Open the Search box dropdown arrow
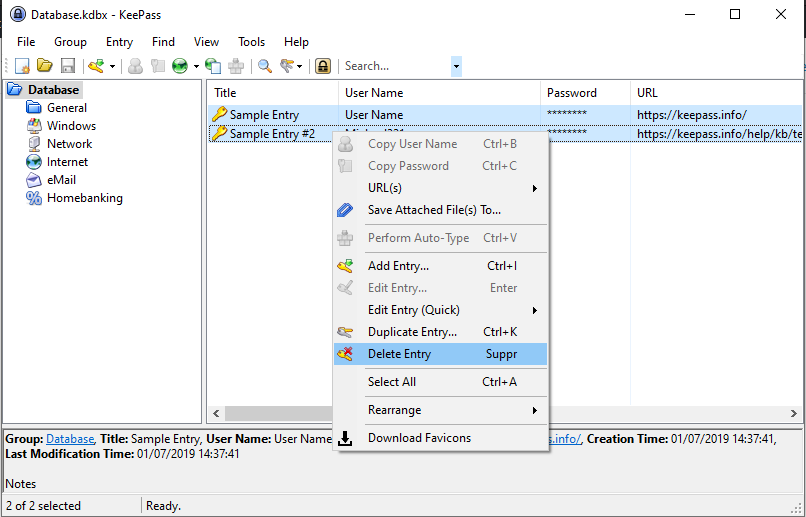This screenshot has height=517, width=806. [456, 66]
